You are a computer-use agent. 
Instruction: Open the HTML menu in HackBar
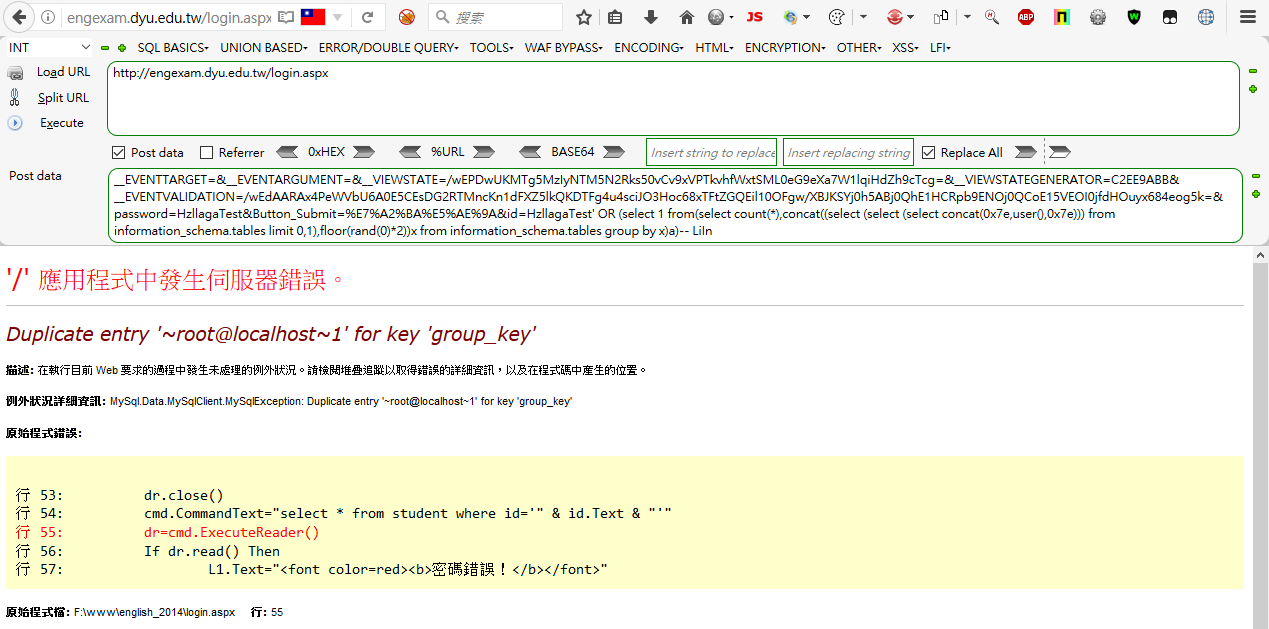(x=715, y=48)
